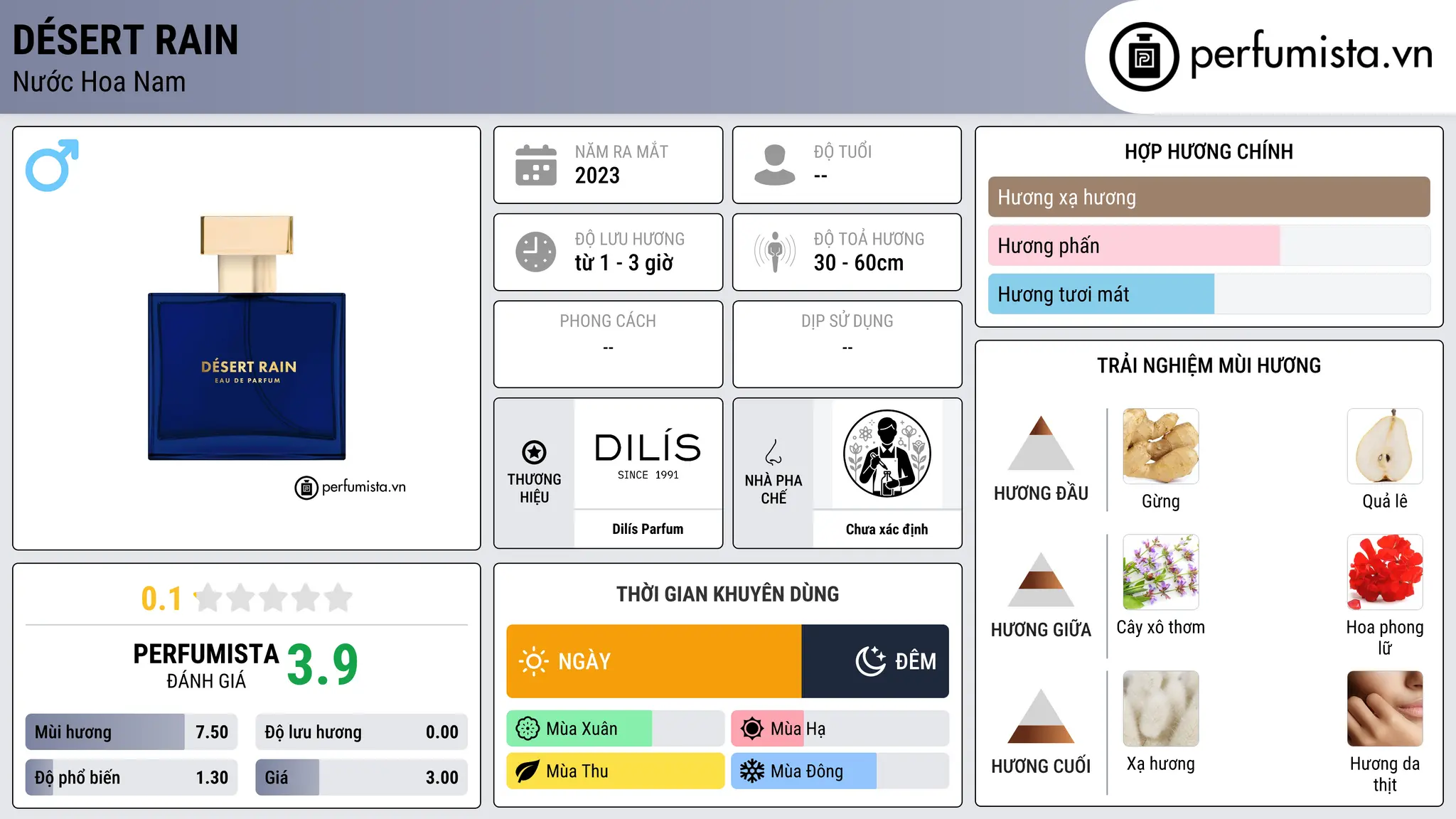Viewport: 1456px width, 819px height.
Task: Click the Hương giữa pyramid icon
Action: [x=1041, y=579]
